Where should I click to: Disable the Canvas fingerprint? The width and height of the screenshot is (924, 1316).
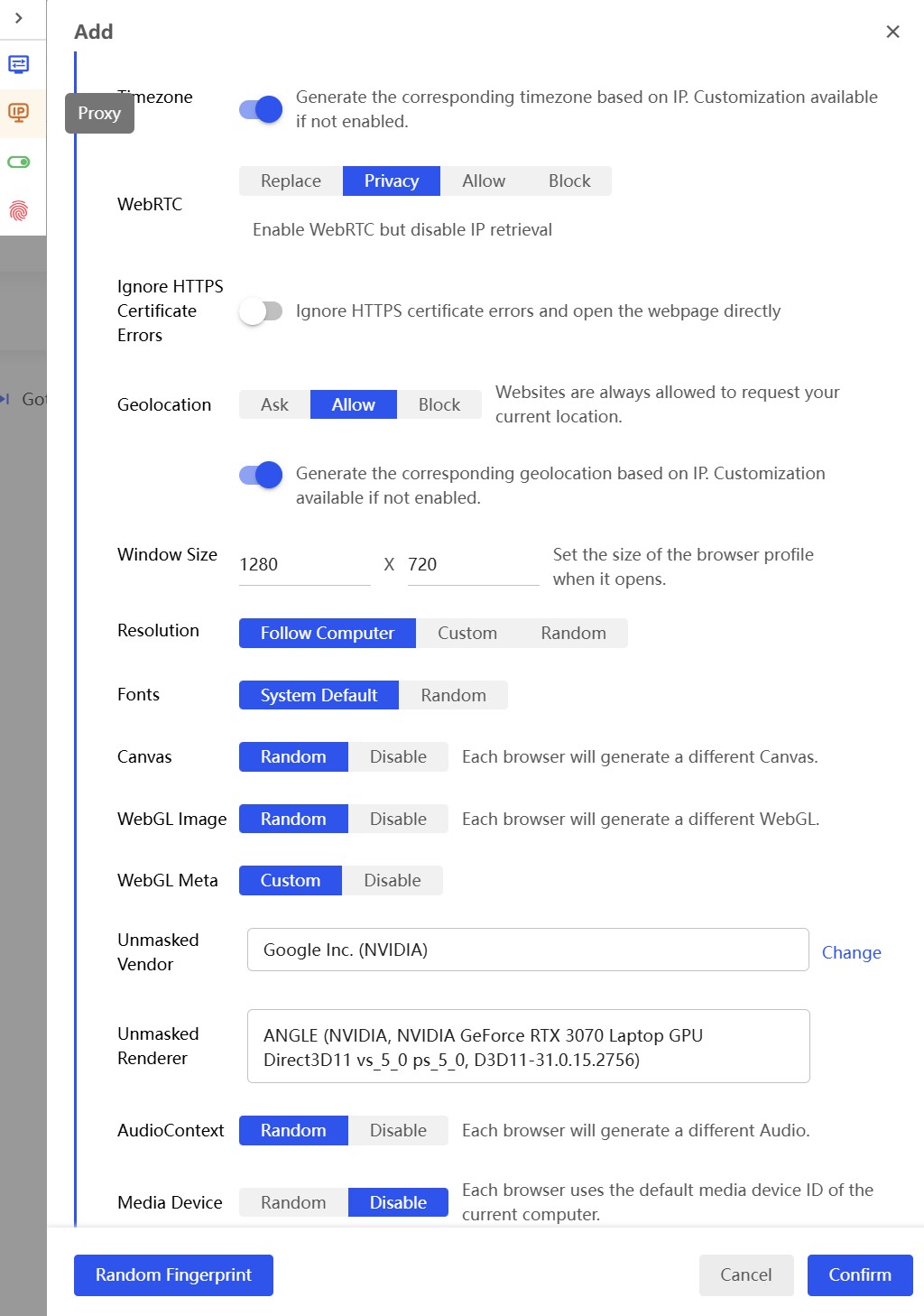coord(398,757)
